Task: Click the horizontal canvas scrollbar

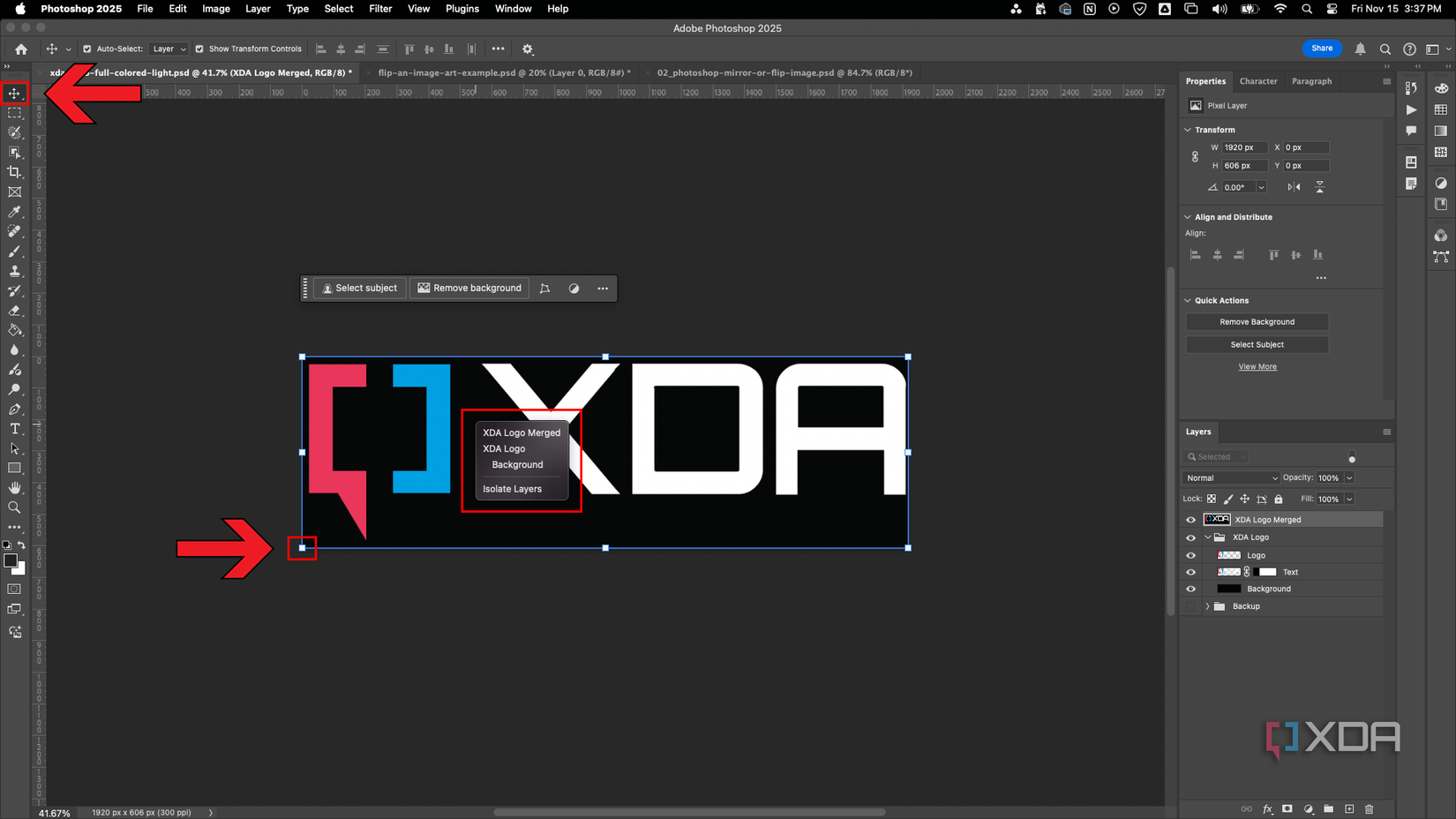Action: pos(688,812)
